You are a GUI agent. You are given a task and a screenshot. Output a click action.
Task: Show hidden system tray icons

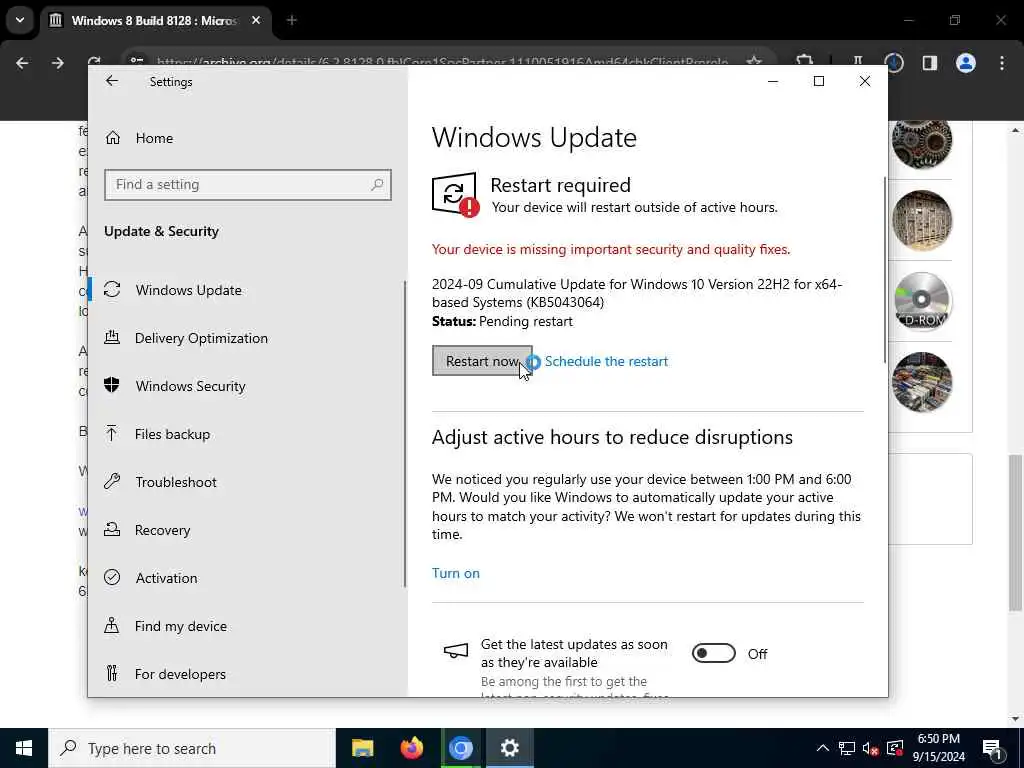click(x=823, y=748)
